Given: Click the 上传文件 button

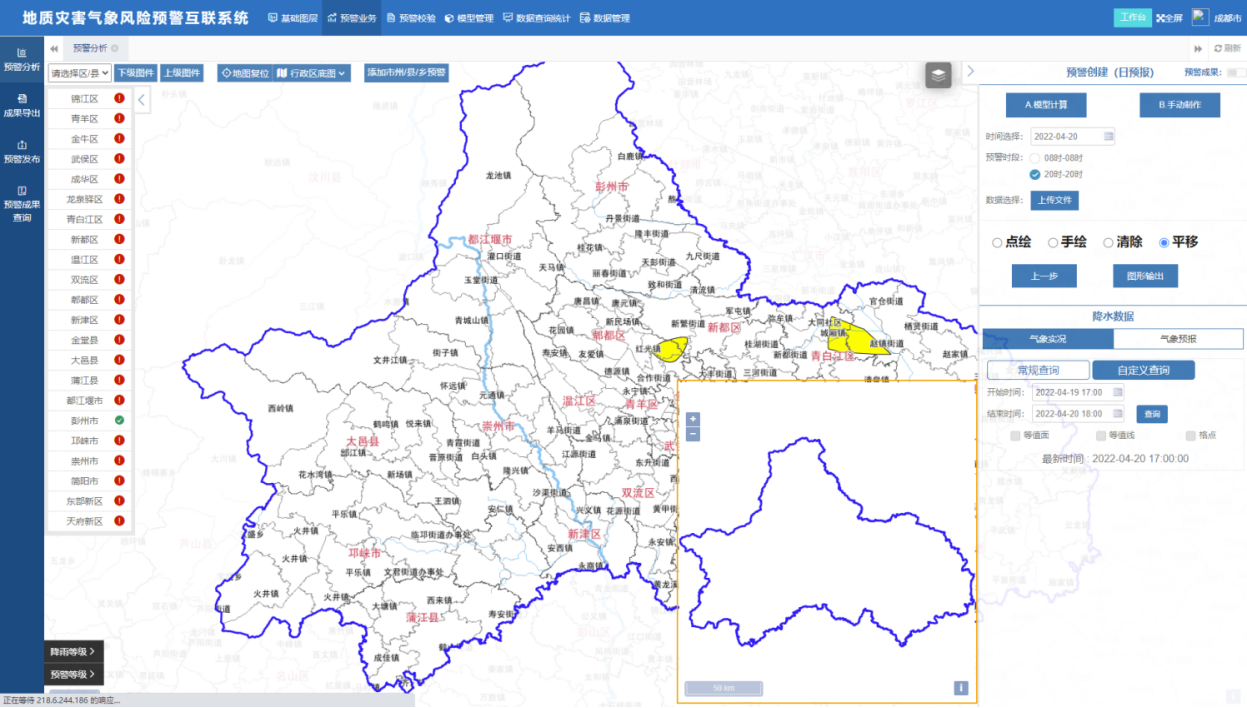Looking at the screenshot, I should click(x=1054, y=200).
